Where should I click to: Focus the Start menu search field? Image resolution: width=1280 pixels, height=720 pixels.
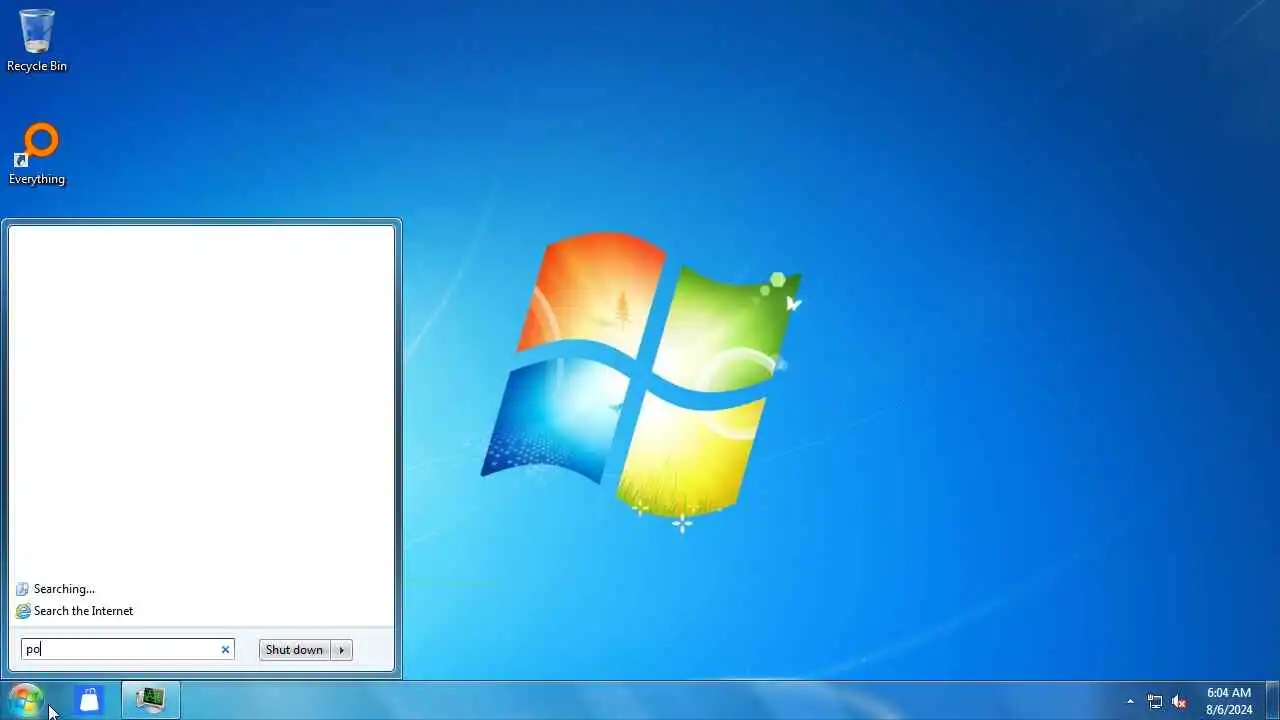point(127,649)
